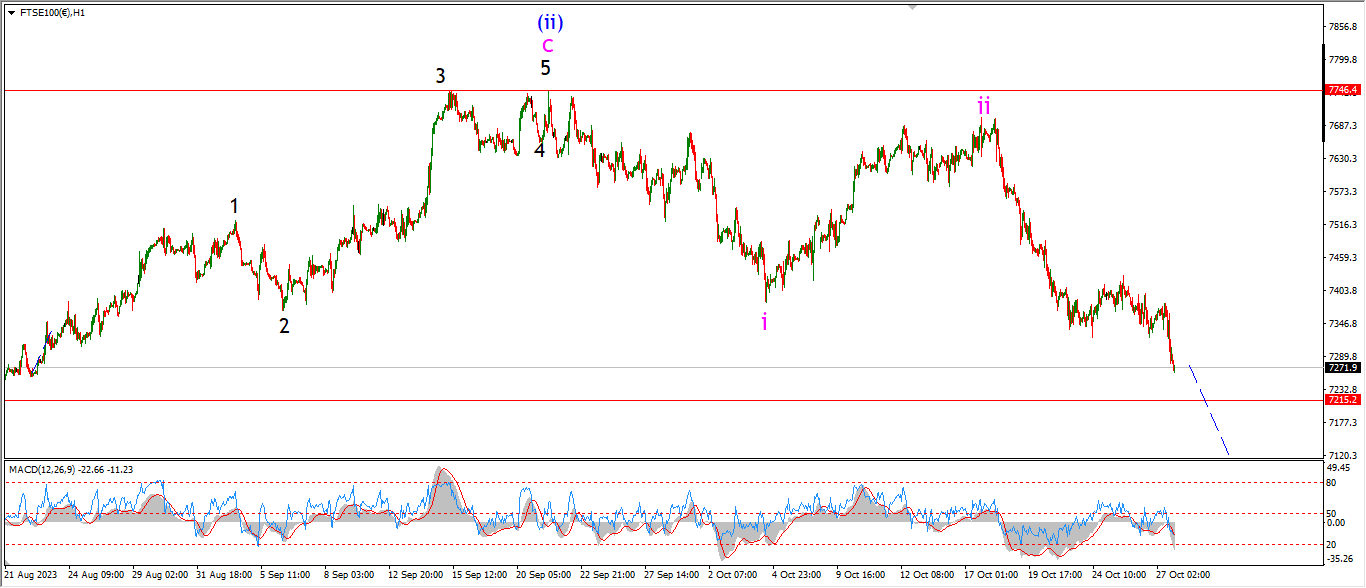Open the dropdown arrow beside FTSE100 chart title
Image resolution: width=1366 pixels, height=588 pixels.
[10, 13]
